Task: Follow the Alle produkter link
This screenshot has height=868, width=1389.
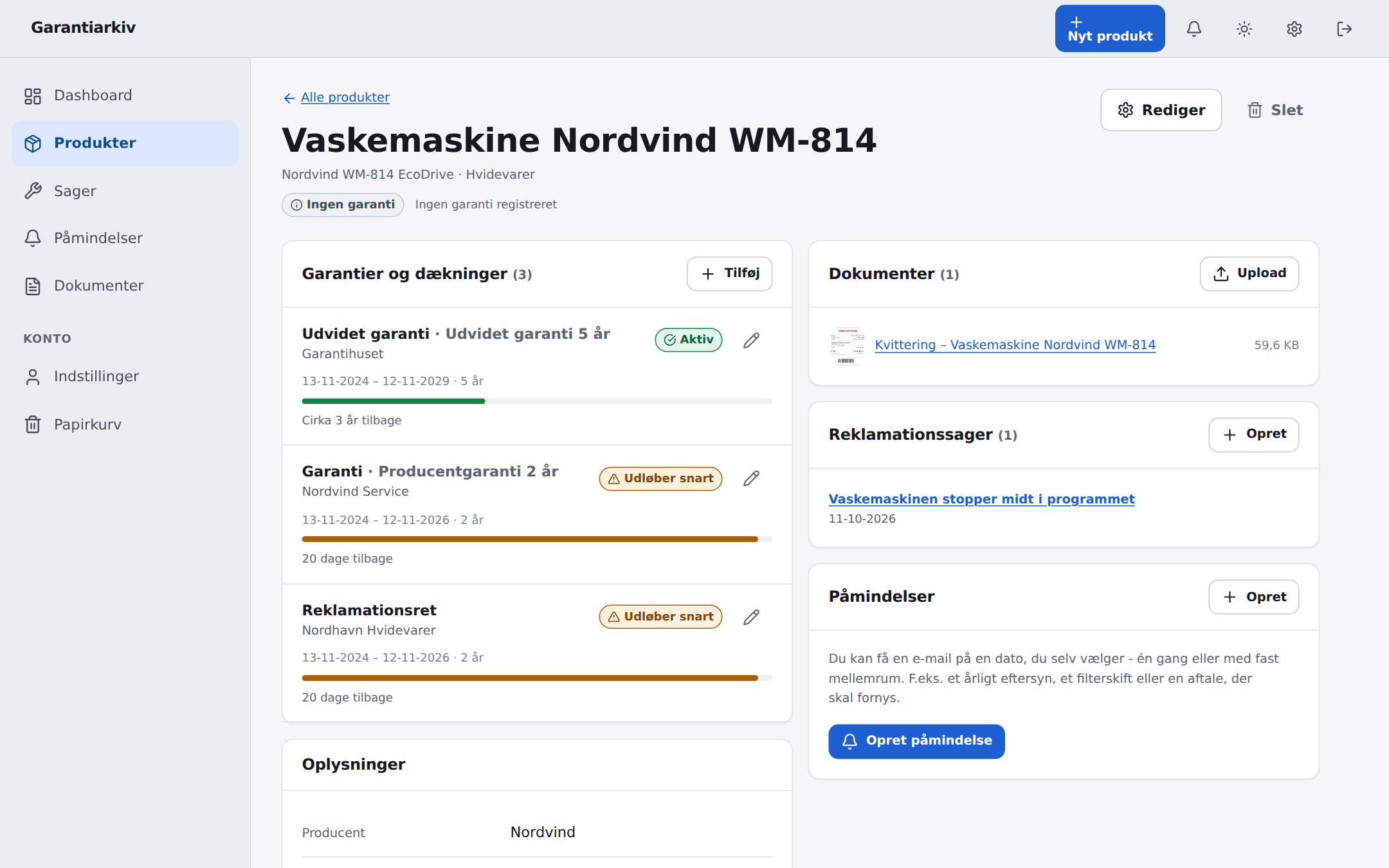Action: 345,97
